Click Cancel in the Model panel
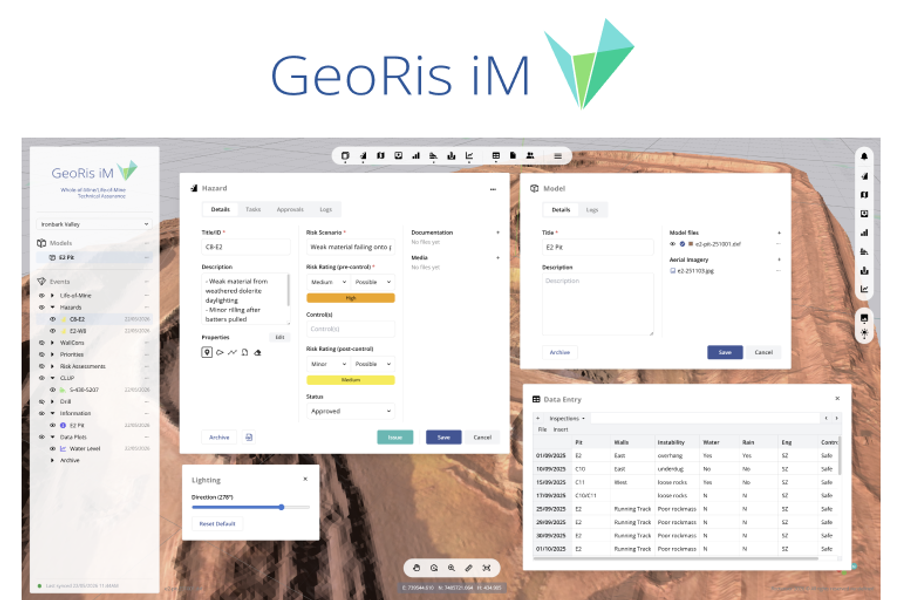This screenshot has width=900, height=600. pos(763,353)
